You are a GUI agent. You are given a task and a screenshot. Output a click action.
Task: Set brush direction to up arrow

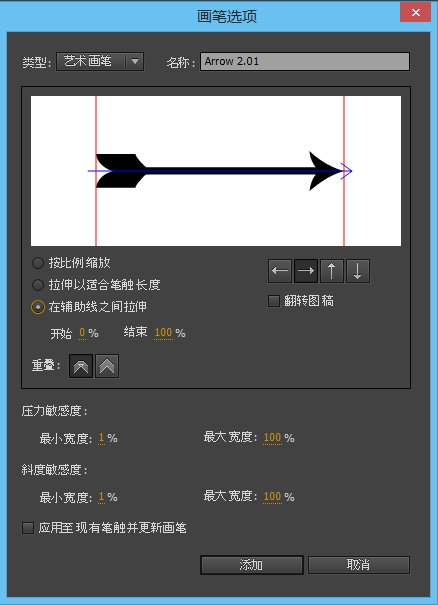pyautogui.click(x=332, y=271)
